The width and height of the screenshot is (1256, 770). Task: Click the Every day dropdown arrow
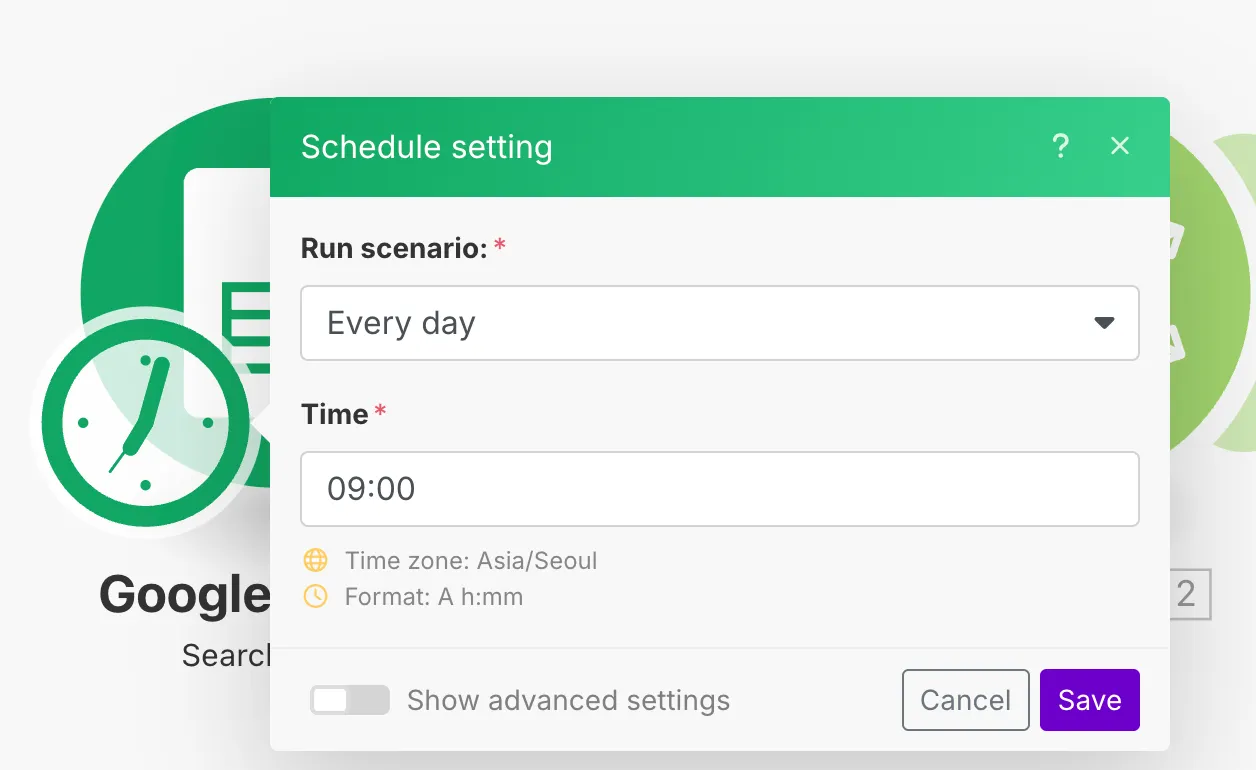coord(1104,323)
